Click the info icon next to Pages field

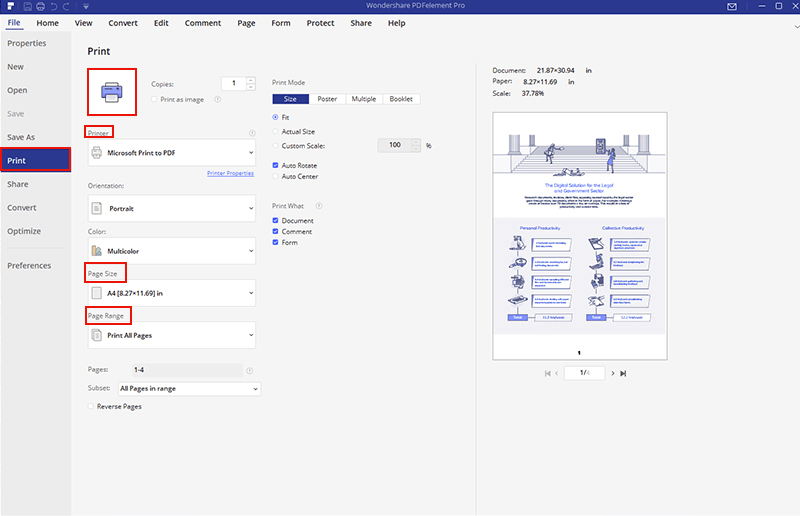point(249,370)
